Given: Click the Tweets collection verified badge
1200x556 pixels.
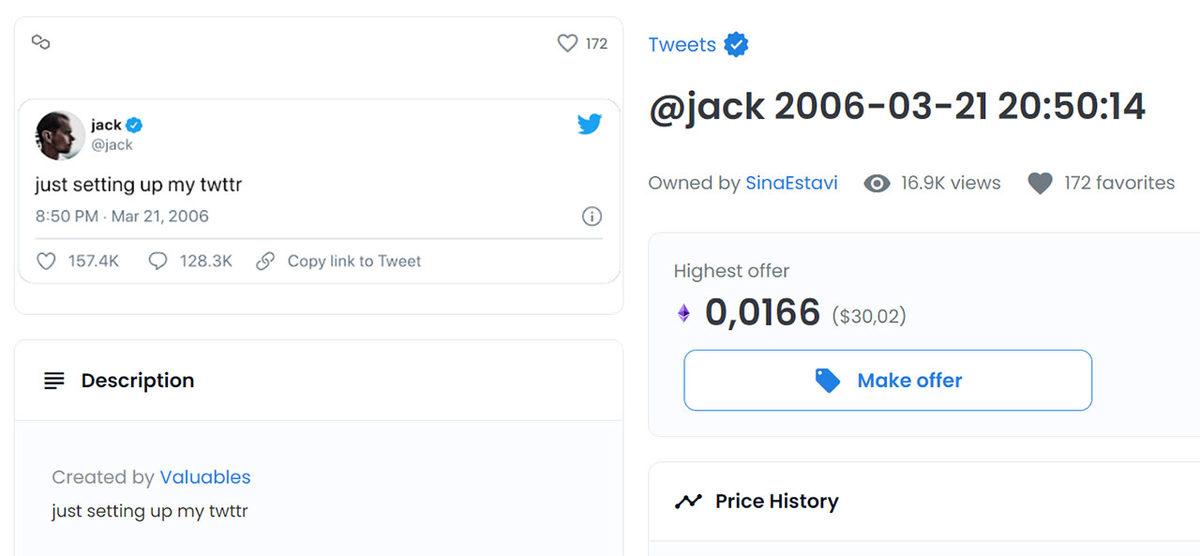Looking at the screenshot, I should [737, 45].
